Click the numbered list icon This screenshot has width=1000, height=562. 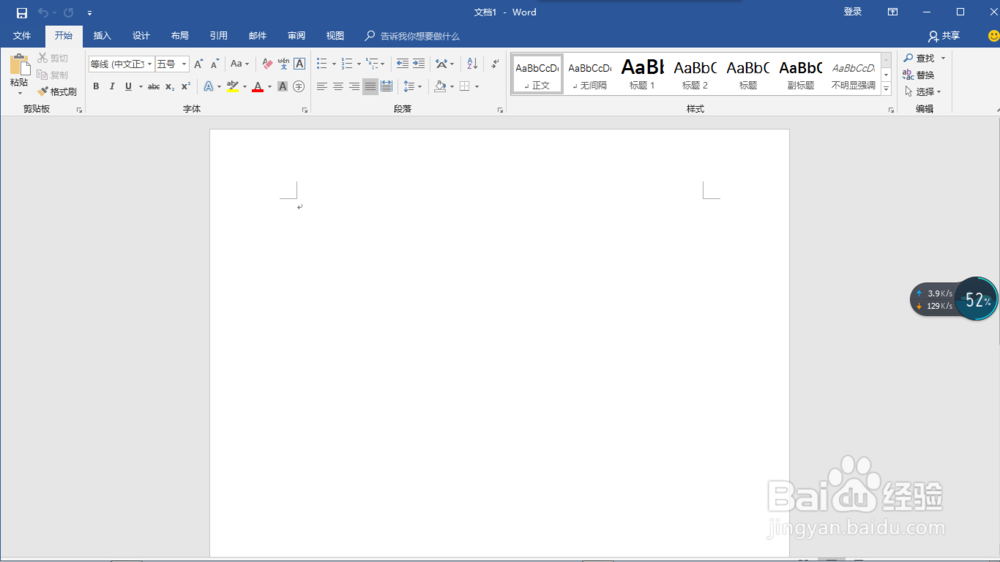(347, 63)
